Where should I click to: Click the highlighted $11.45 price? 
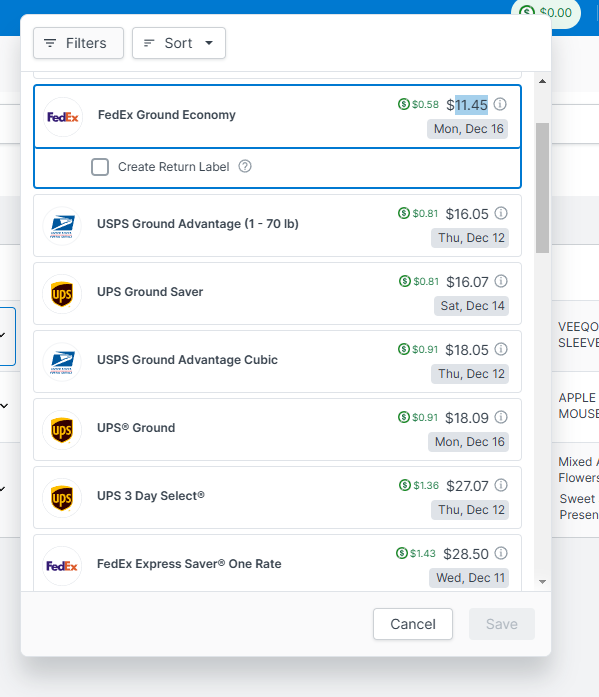(467, 105)
